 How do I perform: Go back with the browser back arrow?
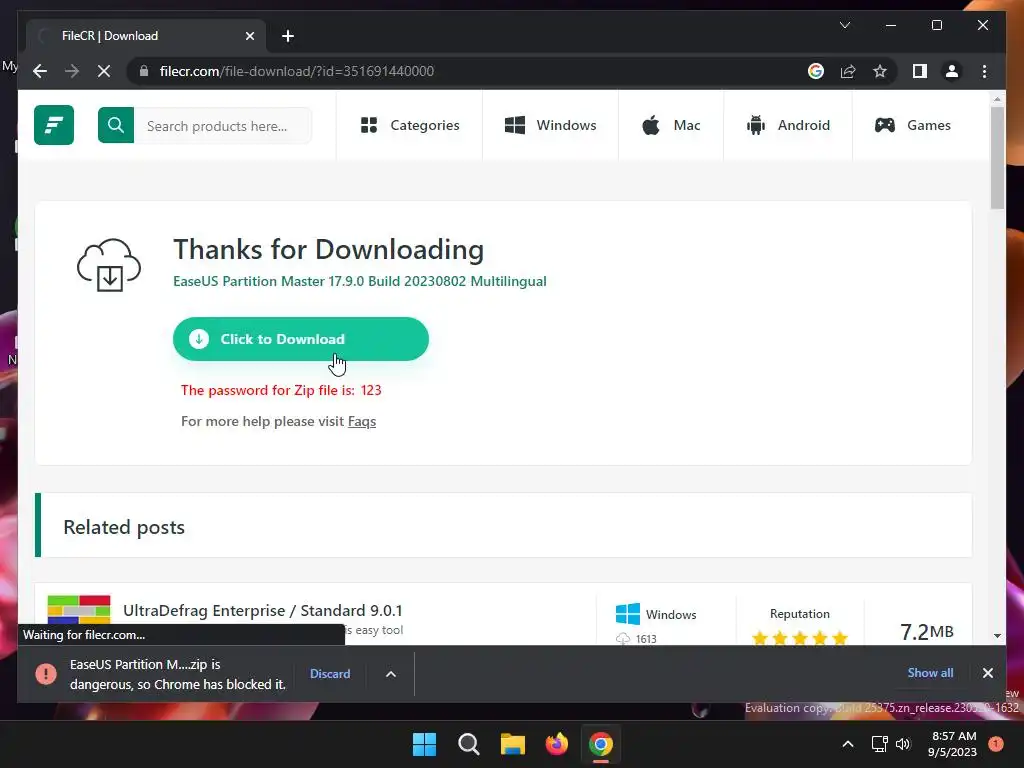tap(40, 71)
